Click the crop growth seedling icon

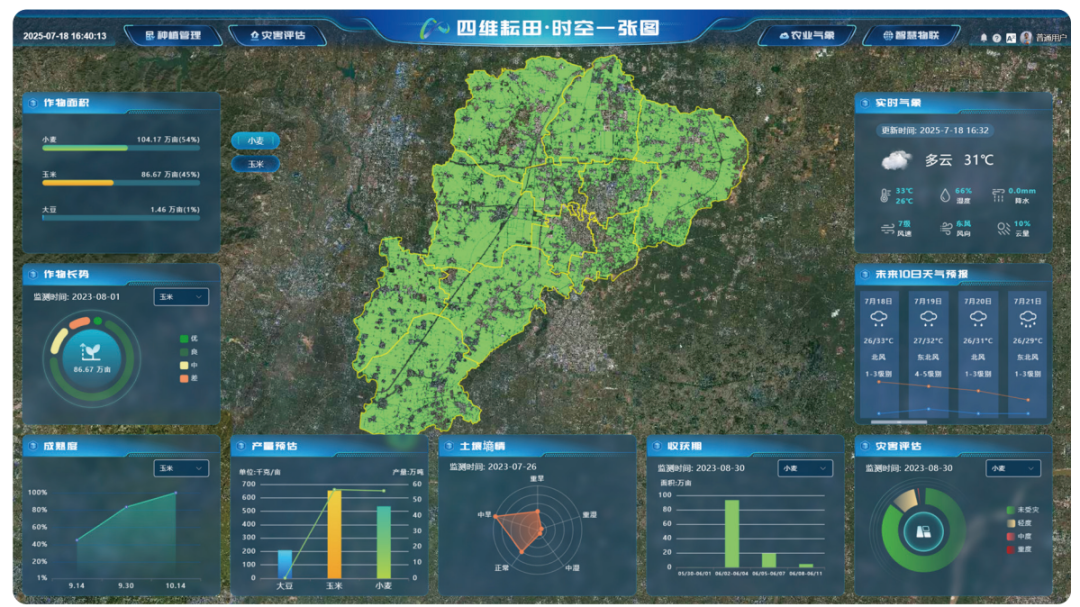[90, 352]
